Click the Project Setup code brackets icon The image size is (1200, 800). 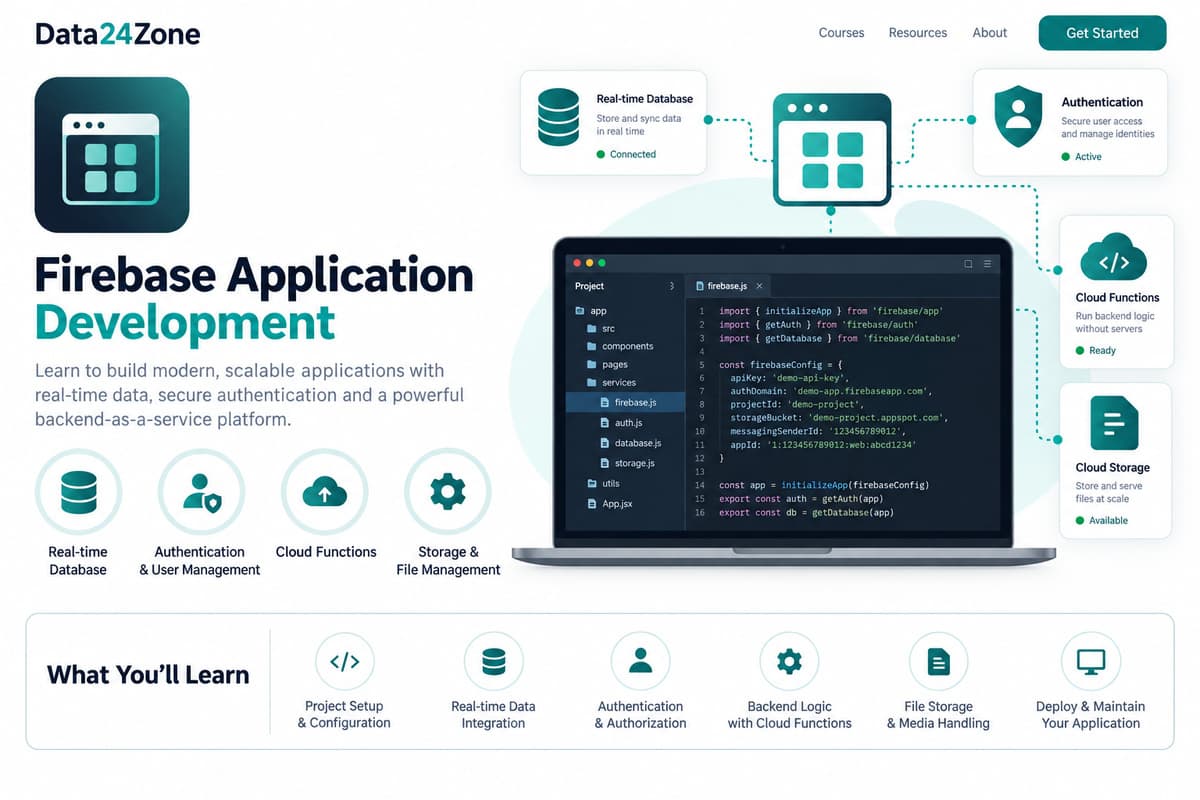pos(344,661)
